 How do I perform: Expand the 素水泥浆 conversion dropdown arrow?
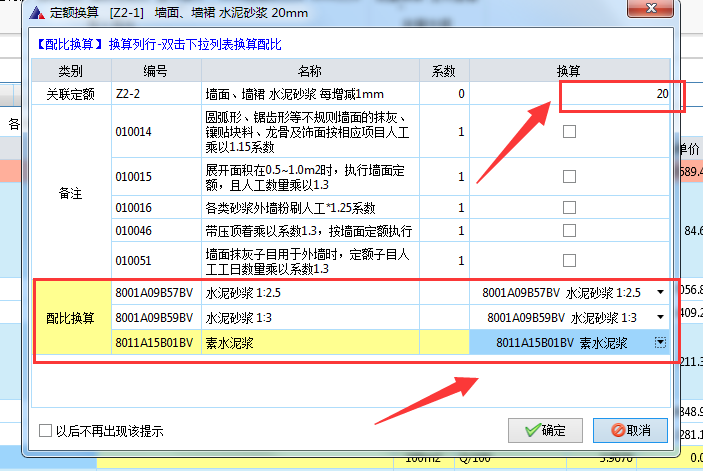point(660,343)
